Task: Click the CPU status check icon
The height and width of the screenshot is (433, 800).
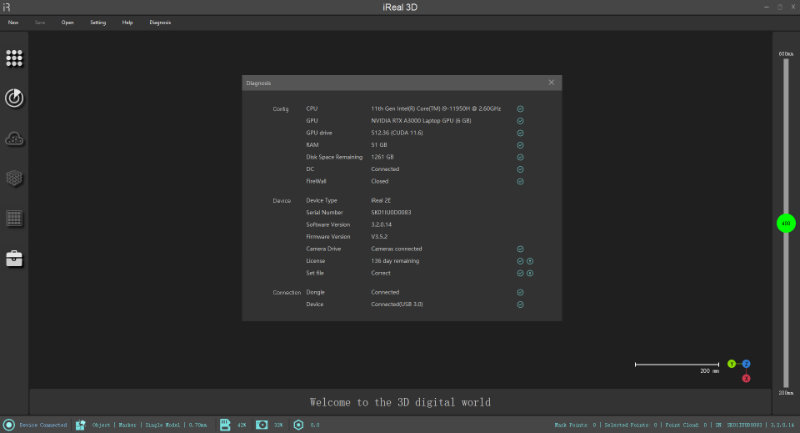Action: pyautogui.click(x=520, y=109)
